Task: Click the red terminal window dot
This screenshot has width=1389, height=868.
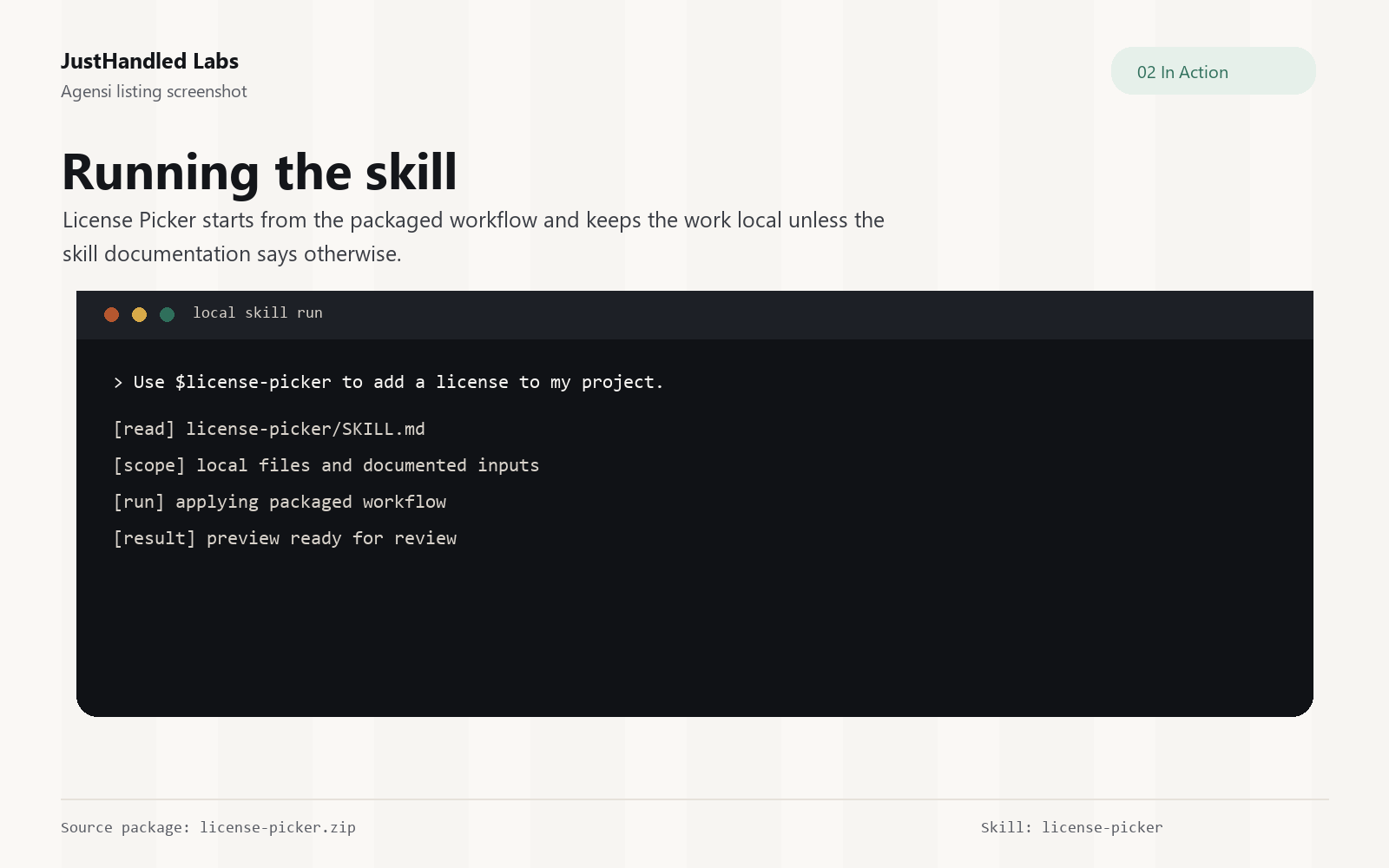Action: 111,314
